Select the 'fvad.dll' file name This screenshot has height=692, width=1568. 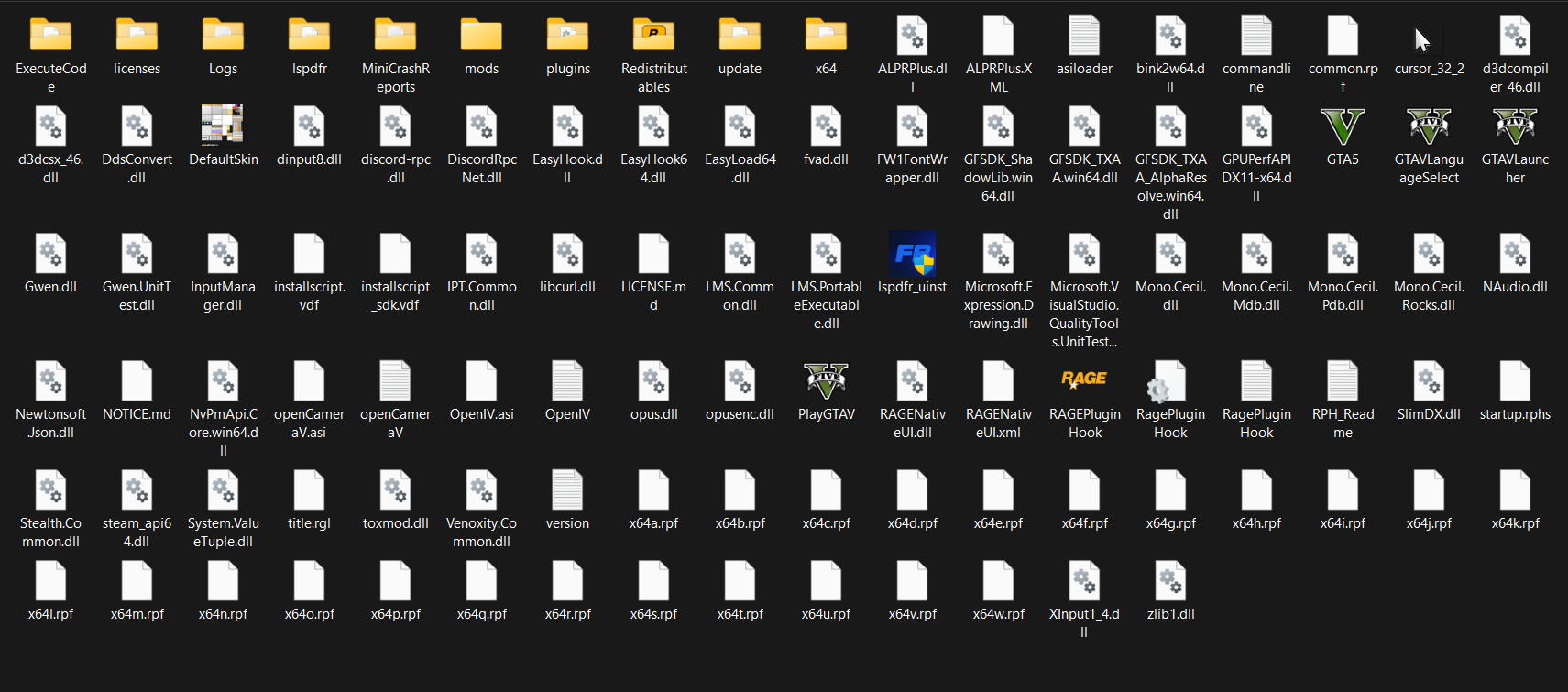(x=827, y=159)
